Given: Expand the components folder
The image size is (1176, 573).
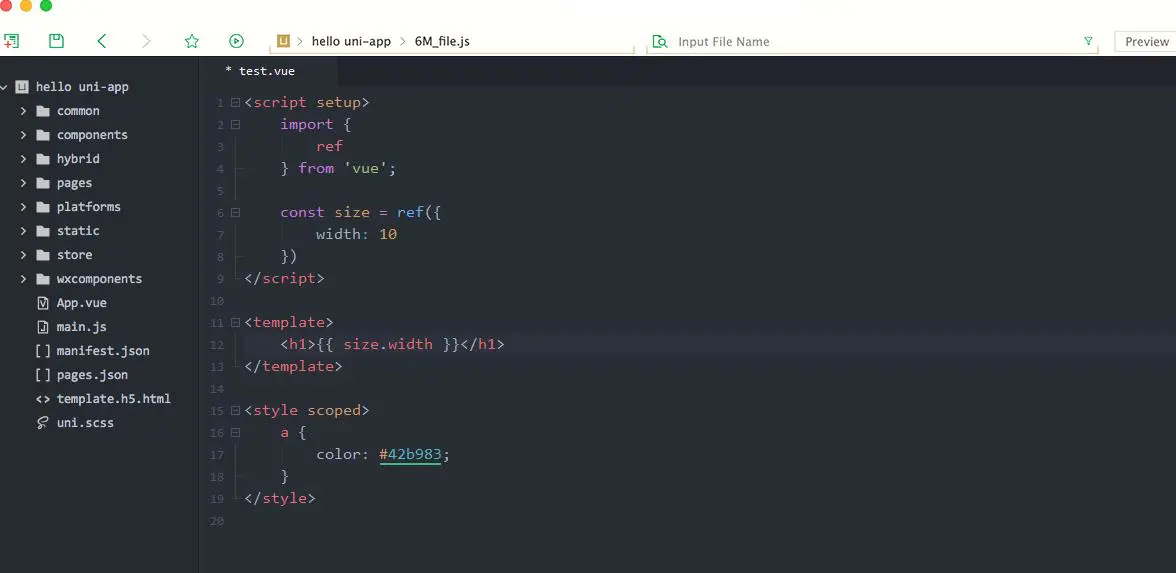Looking at the screenshot, I should pos(23,135).
